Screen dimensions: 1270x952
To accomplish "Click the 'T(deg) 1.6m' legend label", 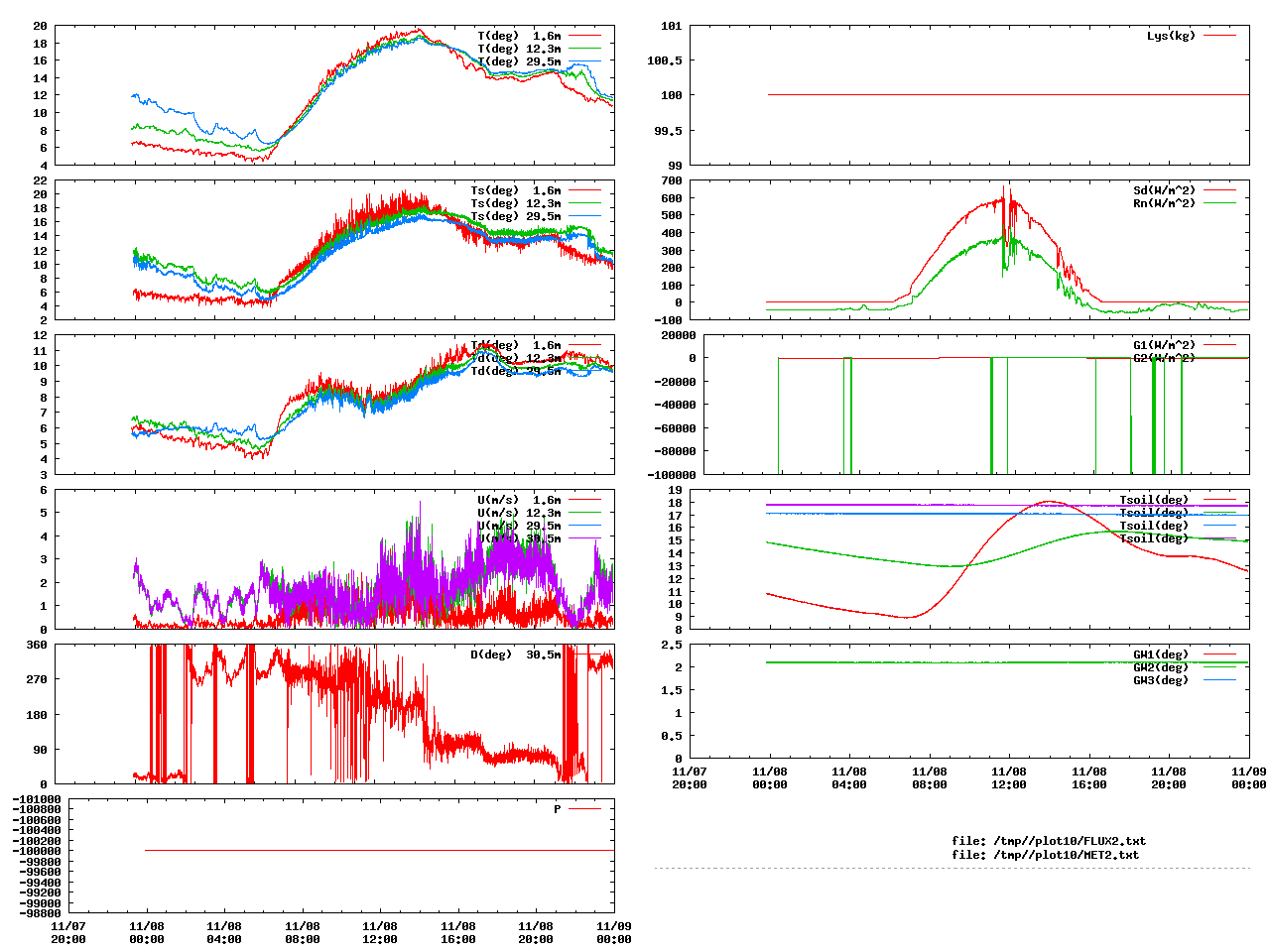I will pyautogui.click(x=519, y=36).
